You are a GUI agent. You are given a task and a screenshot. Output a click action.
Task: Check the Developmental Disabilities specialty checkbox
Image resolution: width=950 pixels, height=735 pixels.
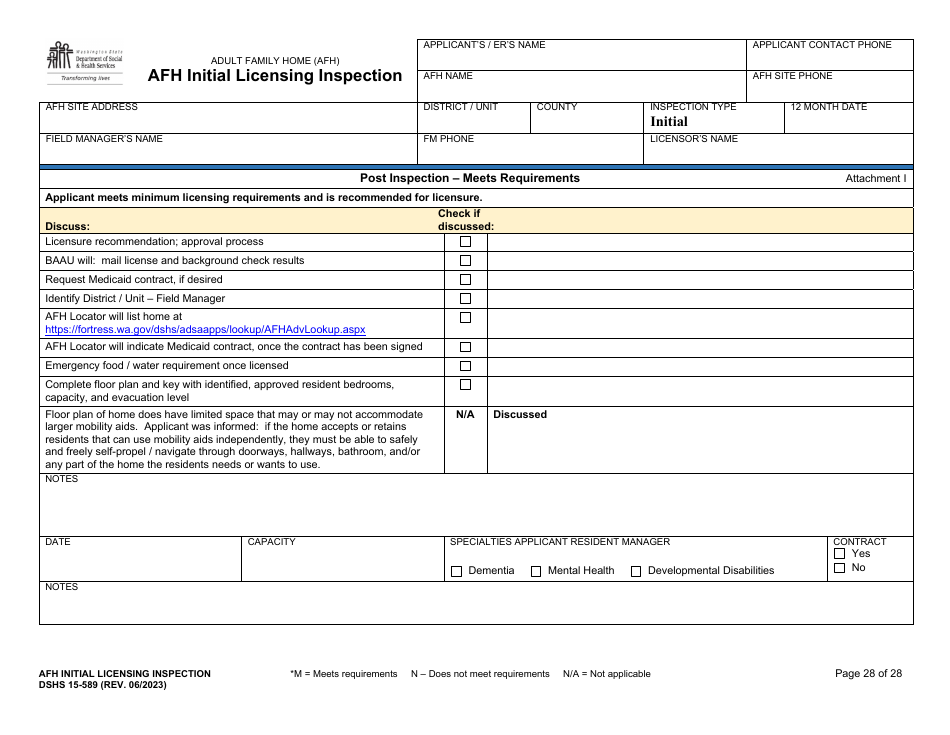(x=636, y=571)
